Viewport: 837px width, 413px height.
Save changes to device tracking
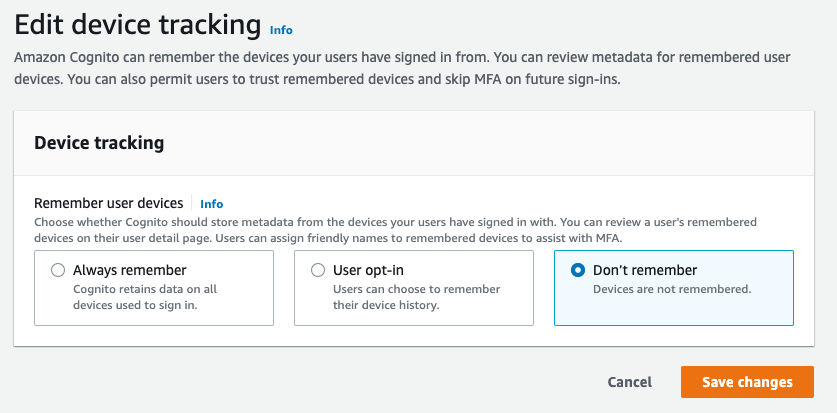click(x=747, y=382)
